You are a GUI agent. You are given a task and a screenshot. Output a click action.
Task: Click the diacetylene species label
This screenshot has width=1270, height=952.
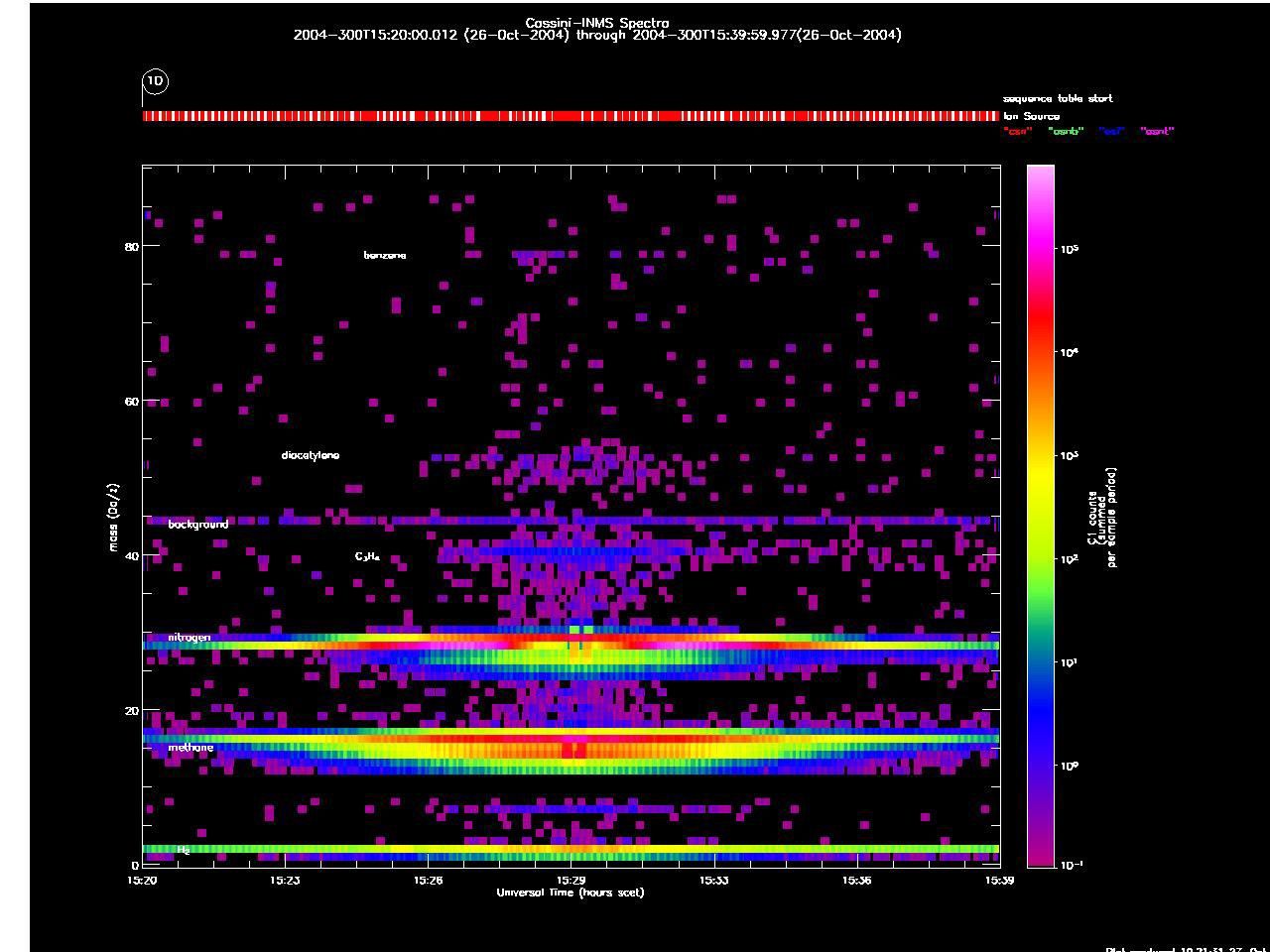coord(309,455)
